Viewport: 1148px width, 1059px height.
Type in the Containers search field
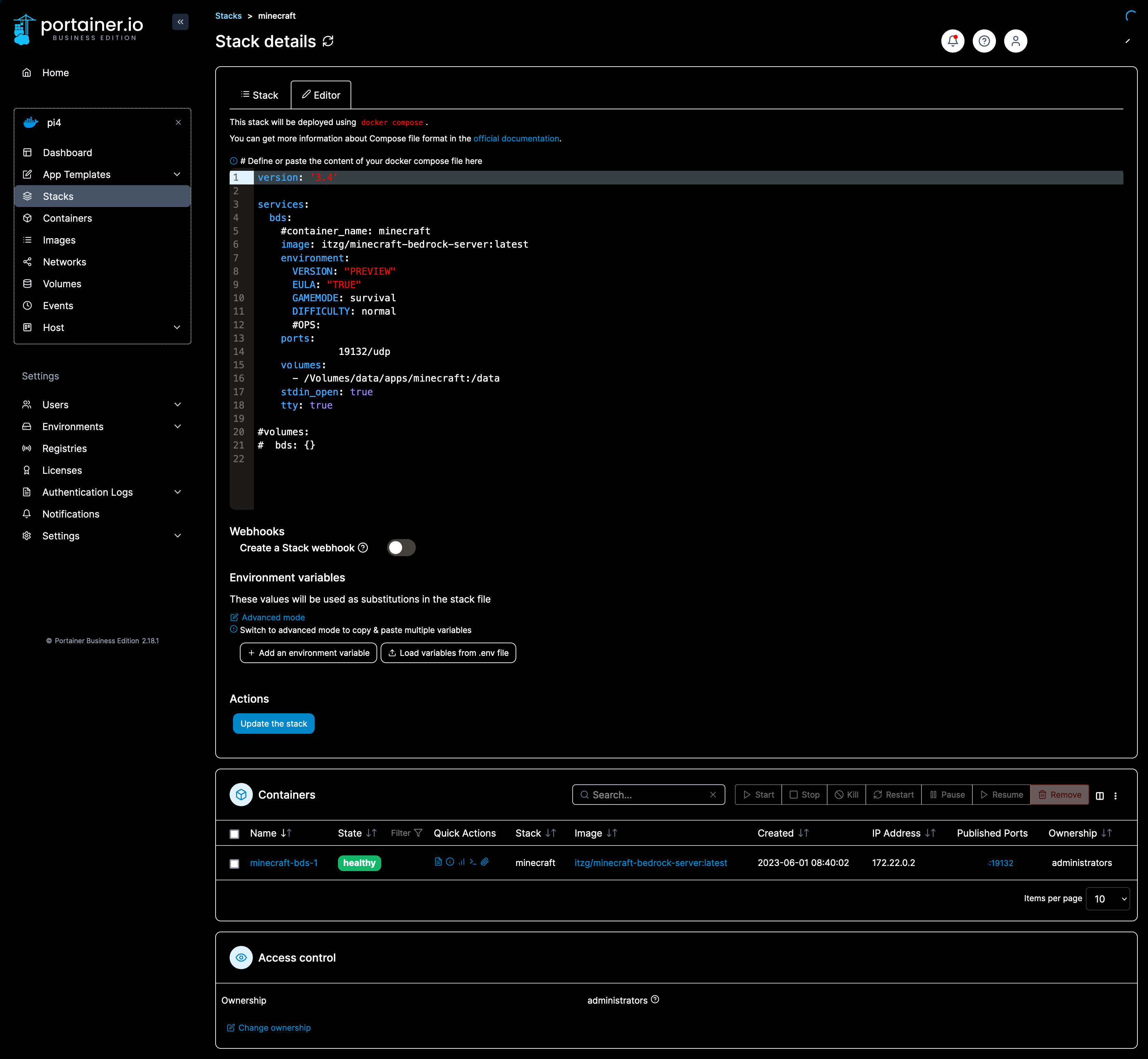642,794
